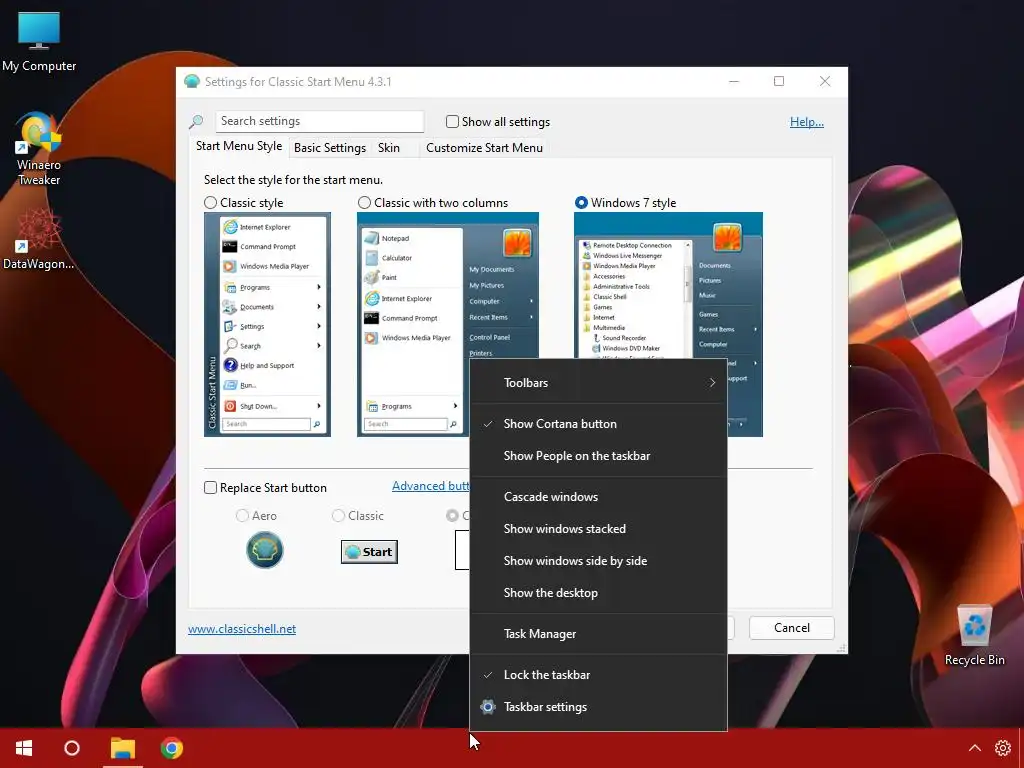Open My Computer desktop icon
Image resolution: width=1024 pixels, height=768 pixels.
pyautogui.click(x=39, y=42)
